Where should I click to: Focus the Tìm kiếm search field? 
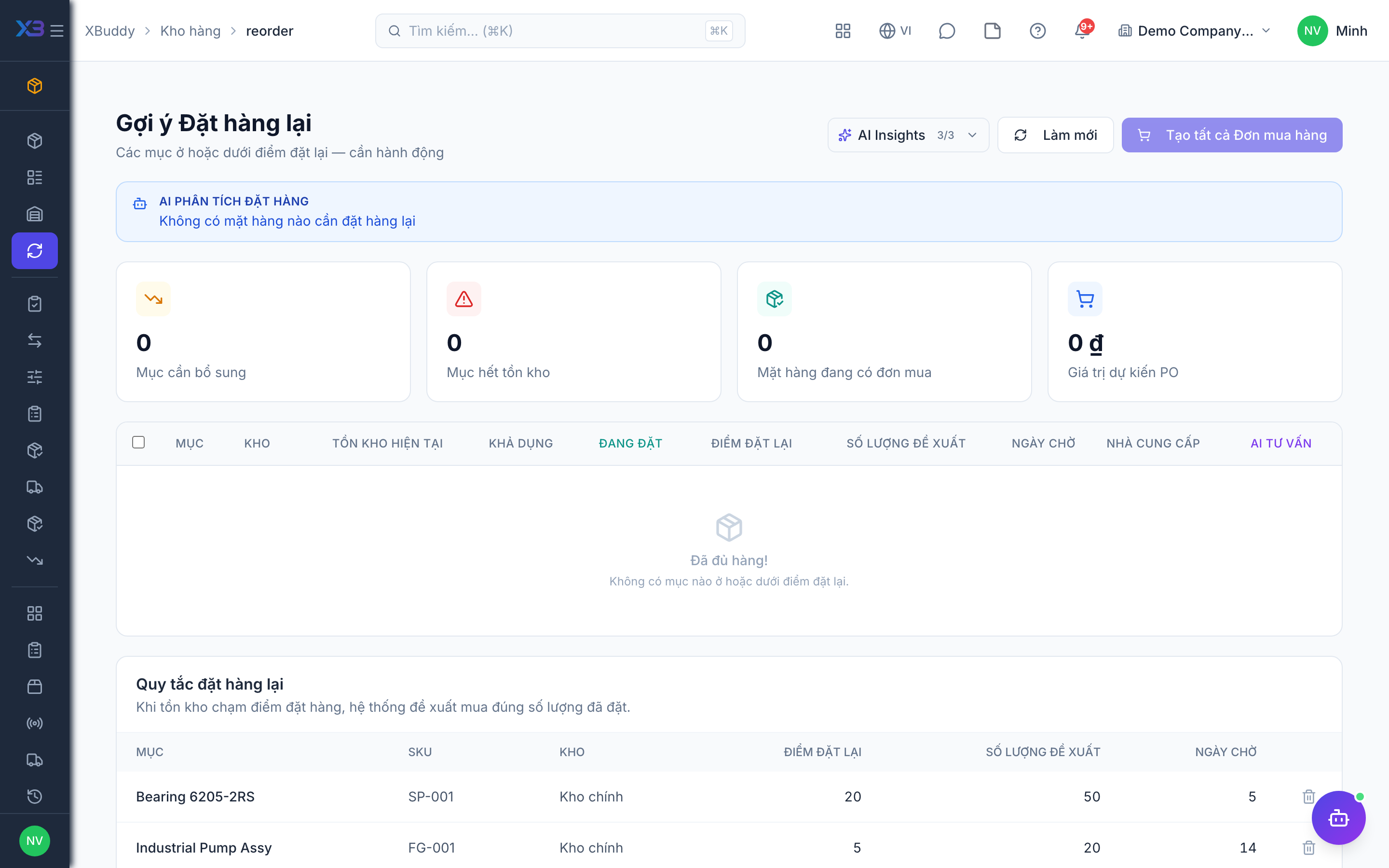point(559,30)
